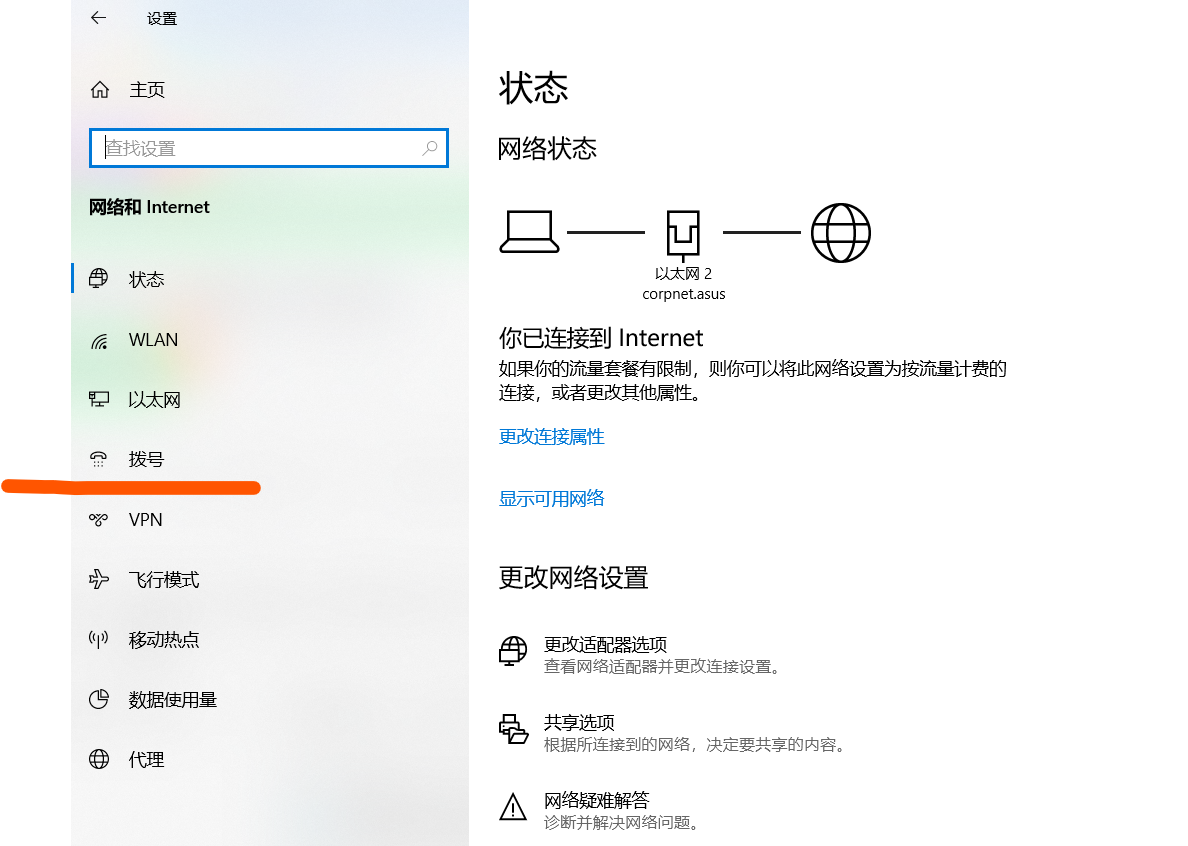Open the WLAN settings via its signal icon
Screen dimensions: 1188x846
point(98,339)
